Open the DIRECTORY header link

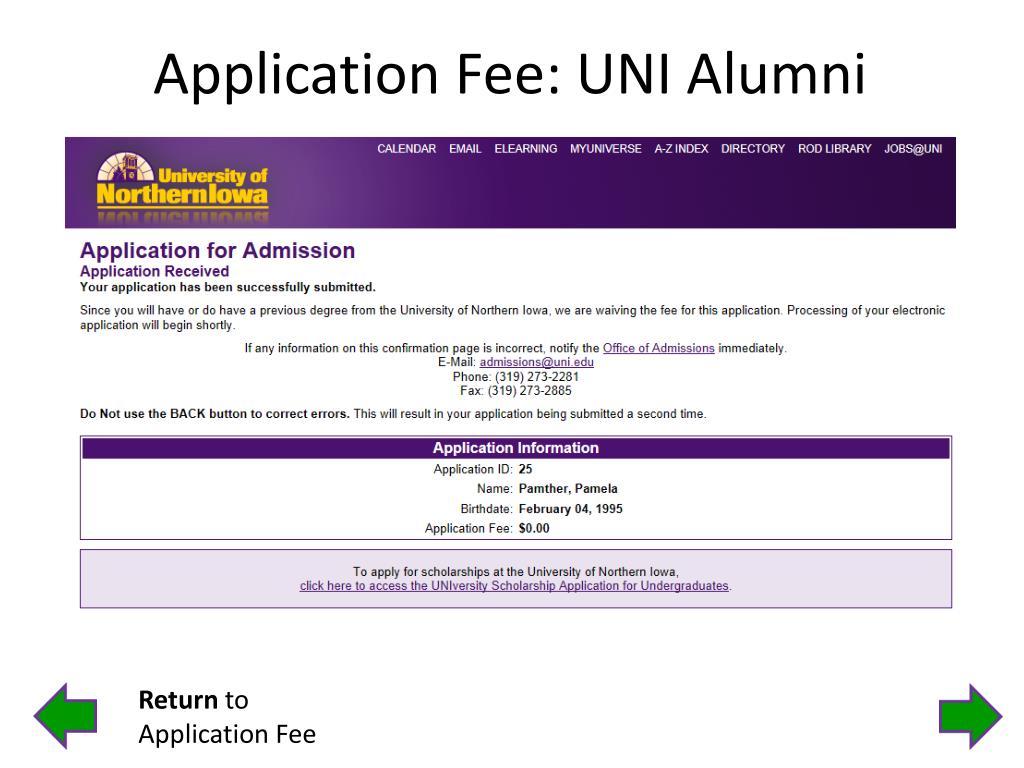(x=753, y=149)
